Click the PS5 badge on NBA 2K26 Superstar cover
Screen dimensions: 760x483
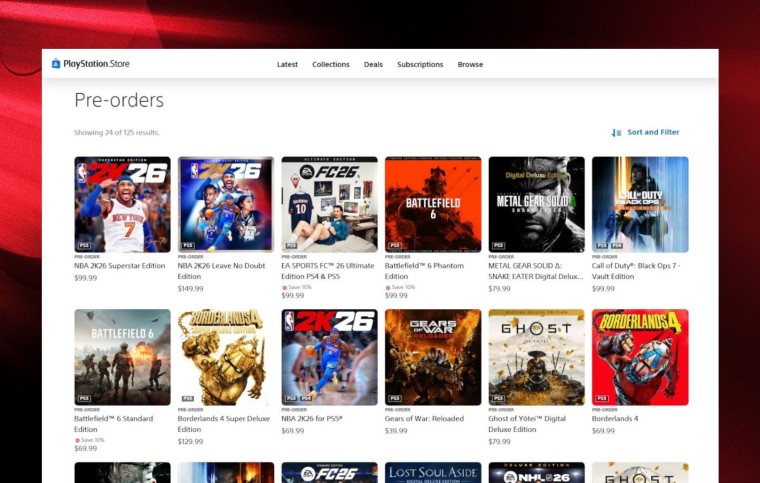tap(84, 246)
